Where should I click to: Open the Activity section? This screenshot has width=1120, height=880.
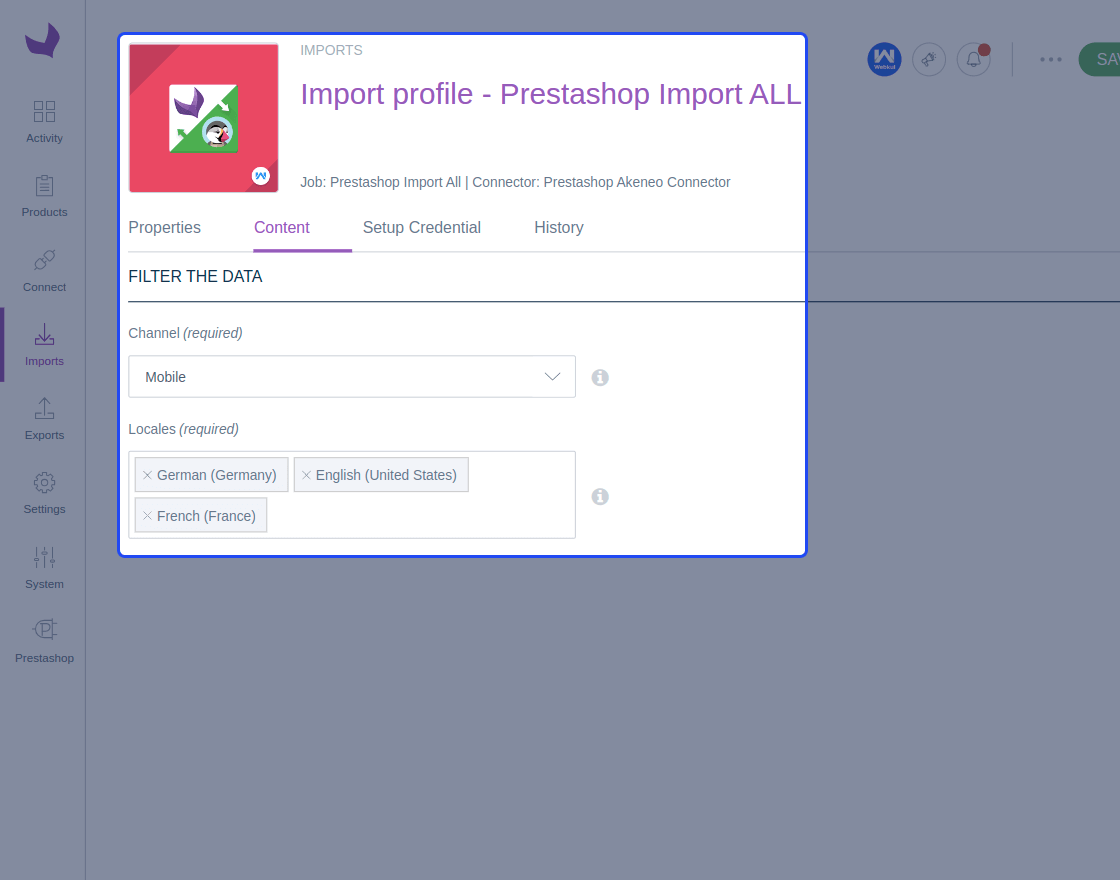pos(44,122)
